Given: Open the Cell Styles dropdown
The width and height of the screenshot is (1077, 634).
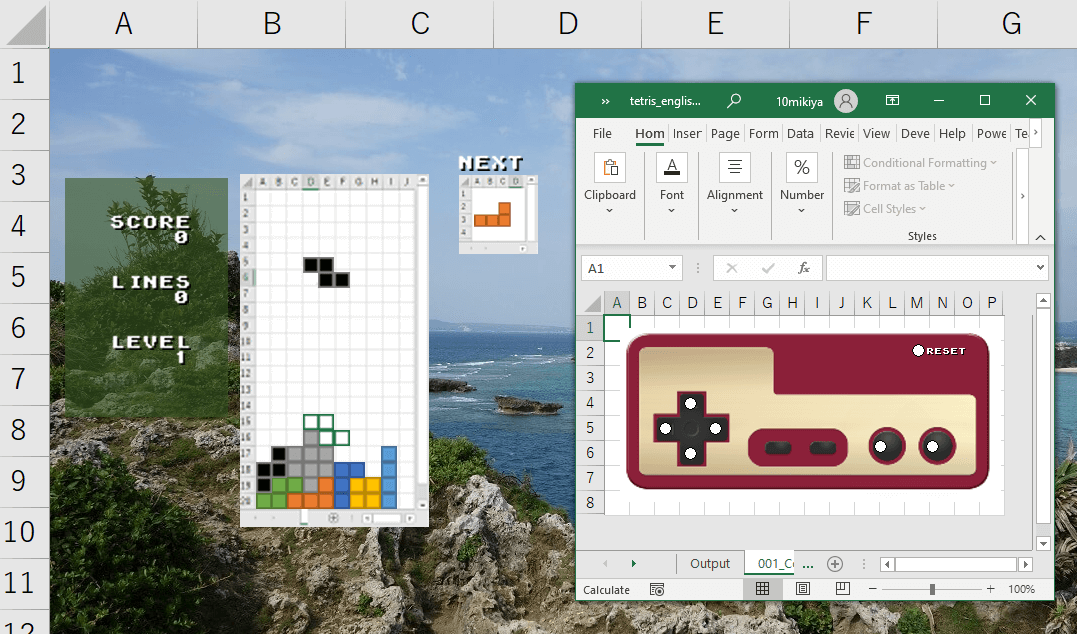Looking at the screenshot, I should point(885,209).
